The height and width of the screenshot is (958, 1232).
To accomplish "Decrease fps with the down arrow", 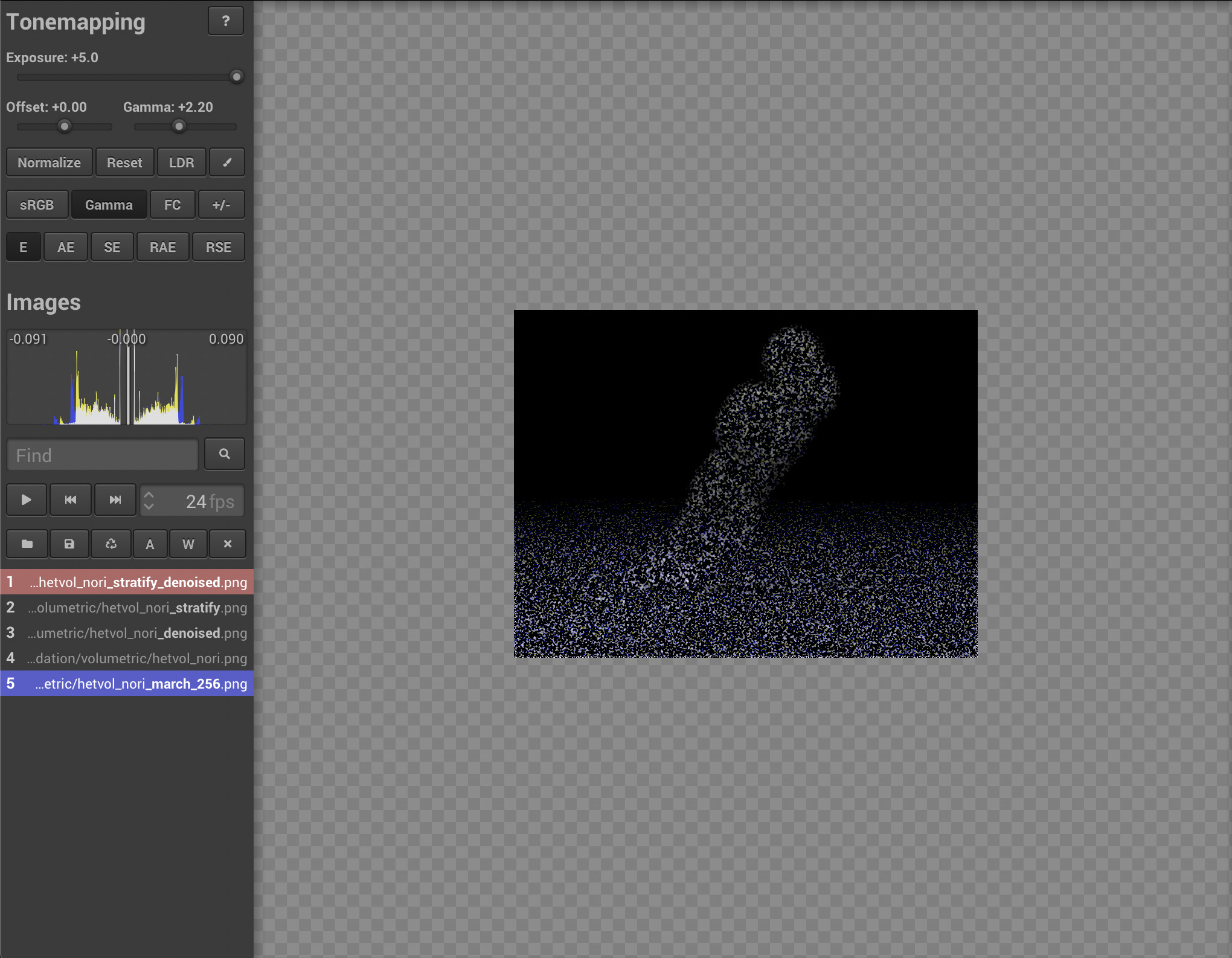I will point(149,507).
